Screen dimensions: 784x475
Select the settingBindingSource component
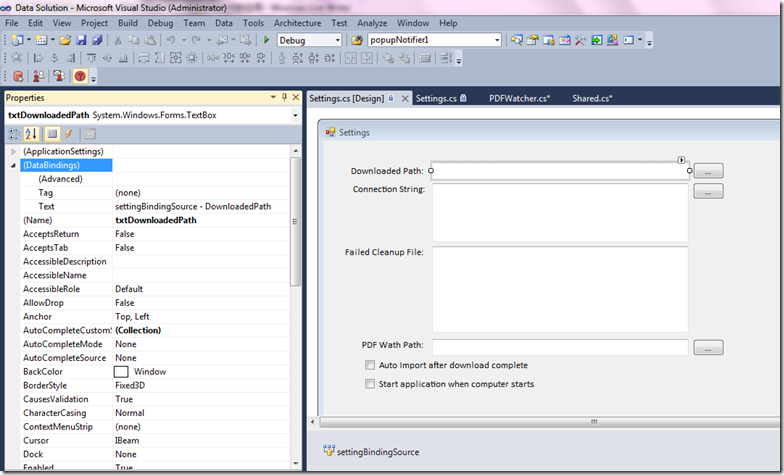coord(372,452)
